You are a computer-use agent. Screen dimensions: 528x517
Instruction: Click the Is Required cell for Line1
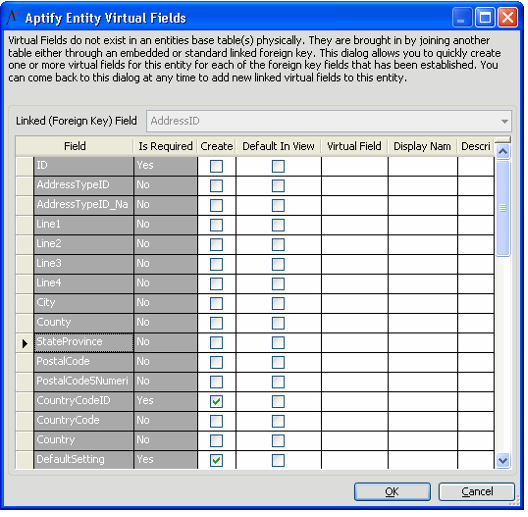(165, 225)
